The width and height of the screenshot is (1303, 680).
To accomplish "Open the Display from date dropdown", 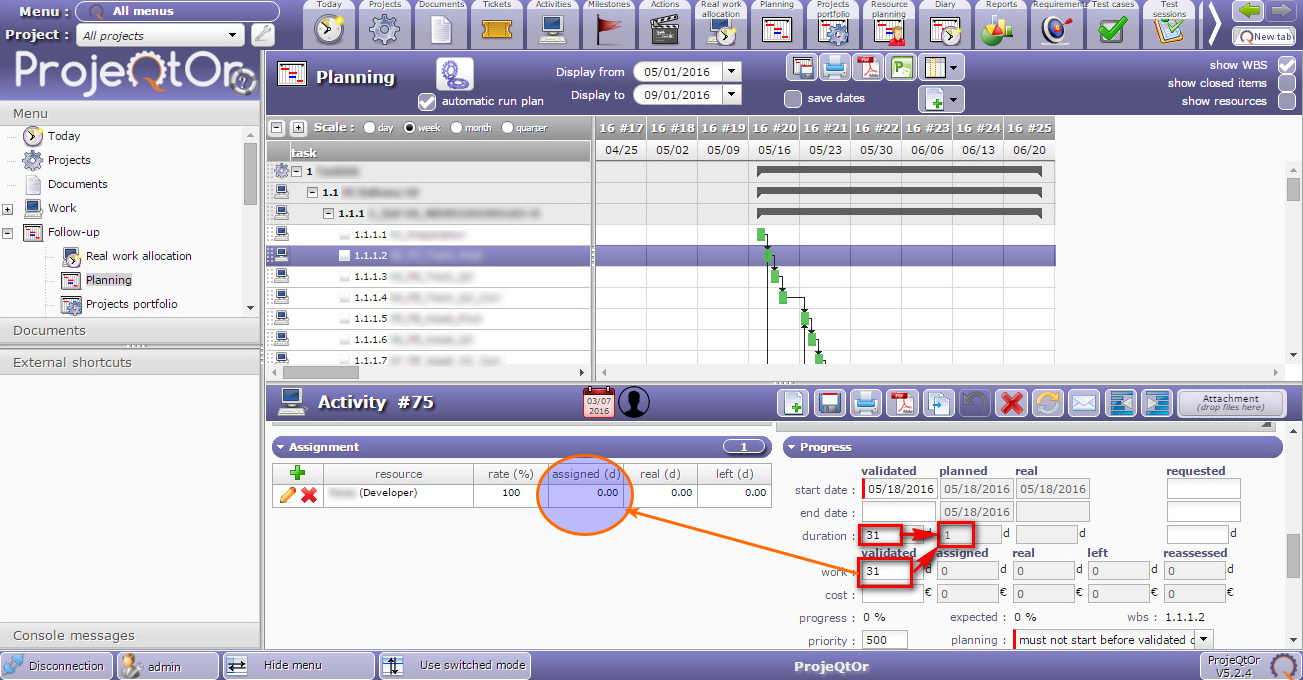I will (732, 72).
